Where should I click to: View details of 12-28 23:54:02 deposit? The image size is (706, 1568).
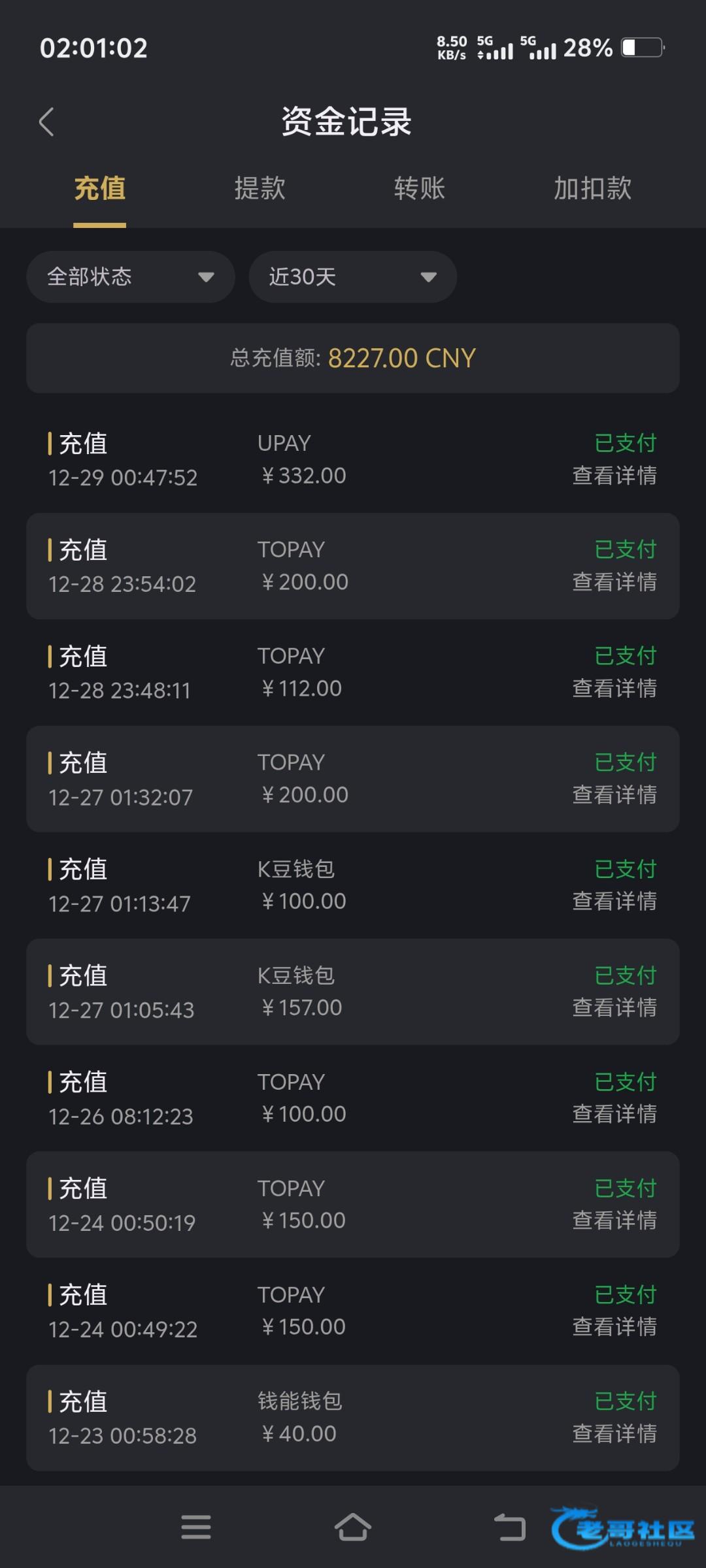(614, 582)
